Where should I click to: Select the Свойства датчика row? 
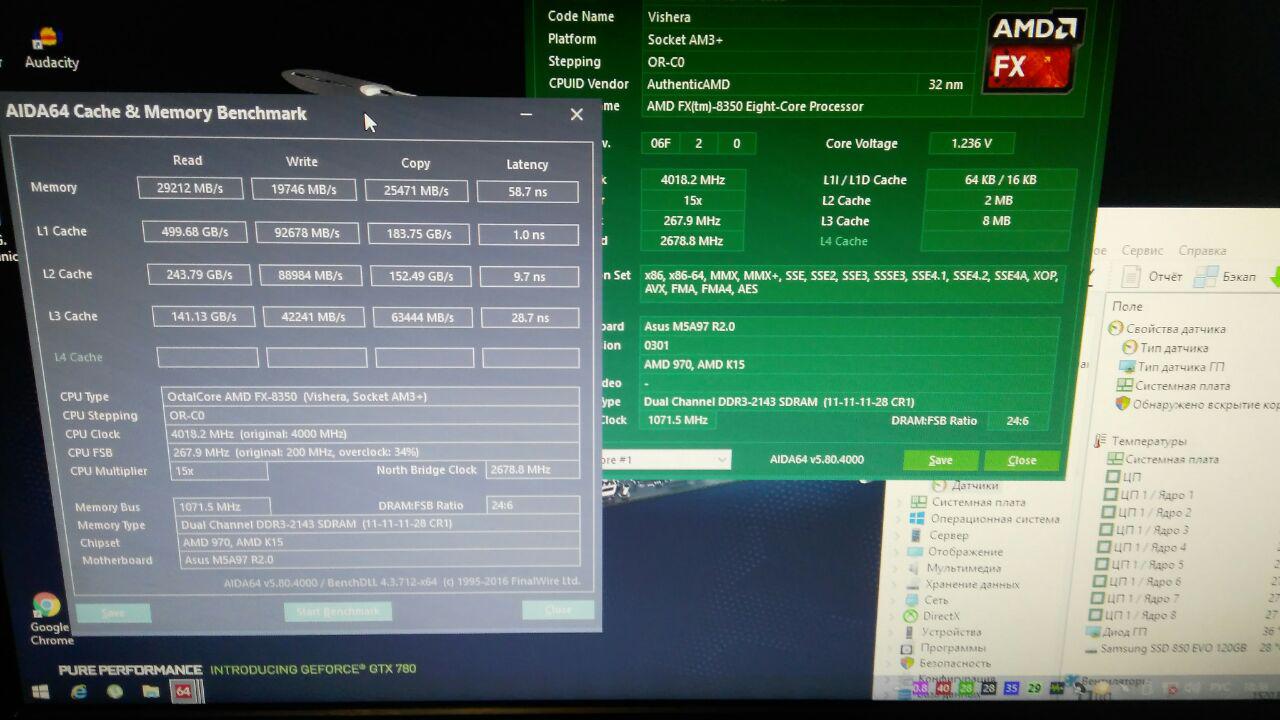click(1167, 328)
